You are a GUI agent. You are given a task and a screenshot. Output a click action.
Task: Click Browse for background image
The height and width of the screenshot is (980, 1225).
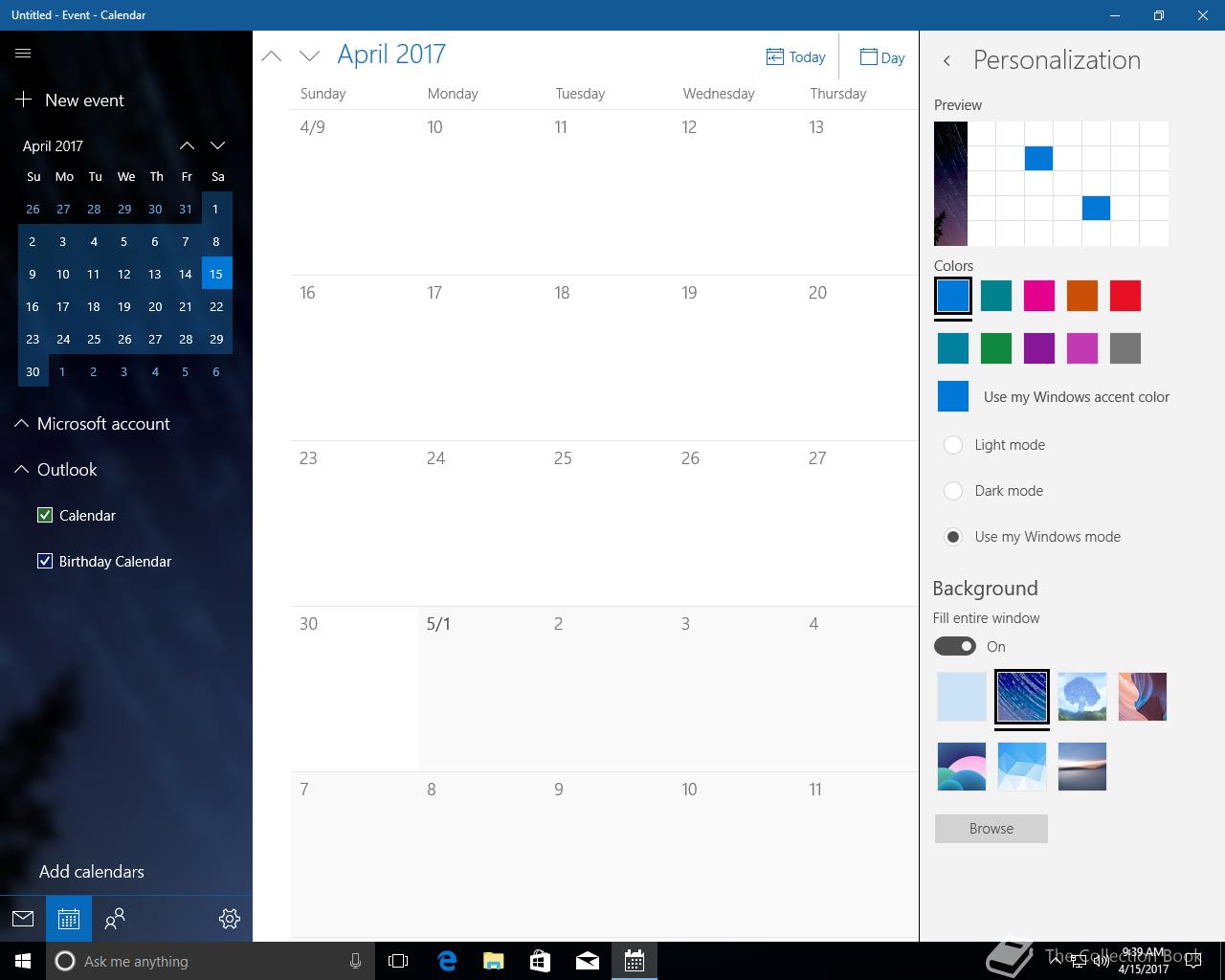991,829
